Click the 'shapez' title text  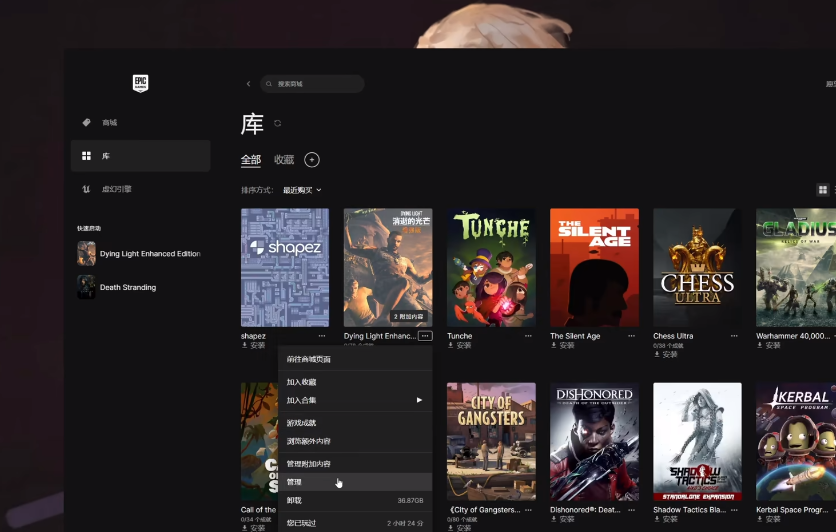pos(253,336)
